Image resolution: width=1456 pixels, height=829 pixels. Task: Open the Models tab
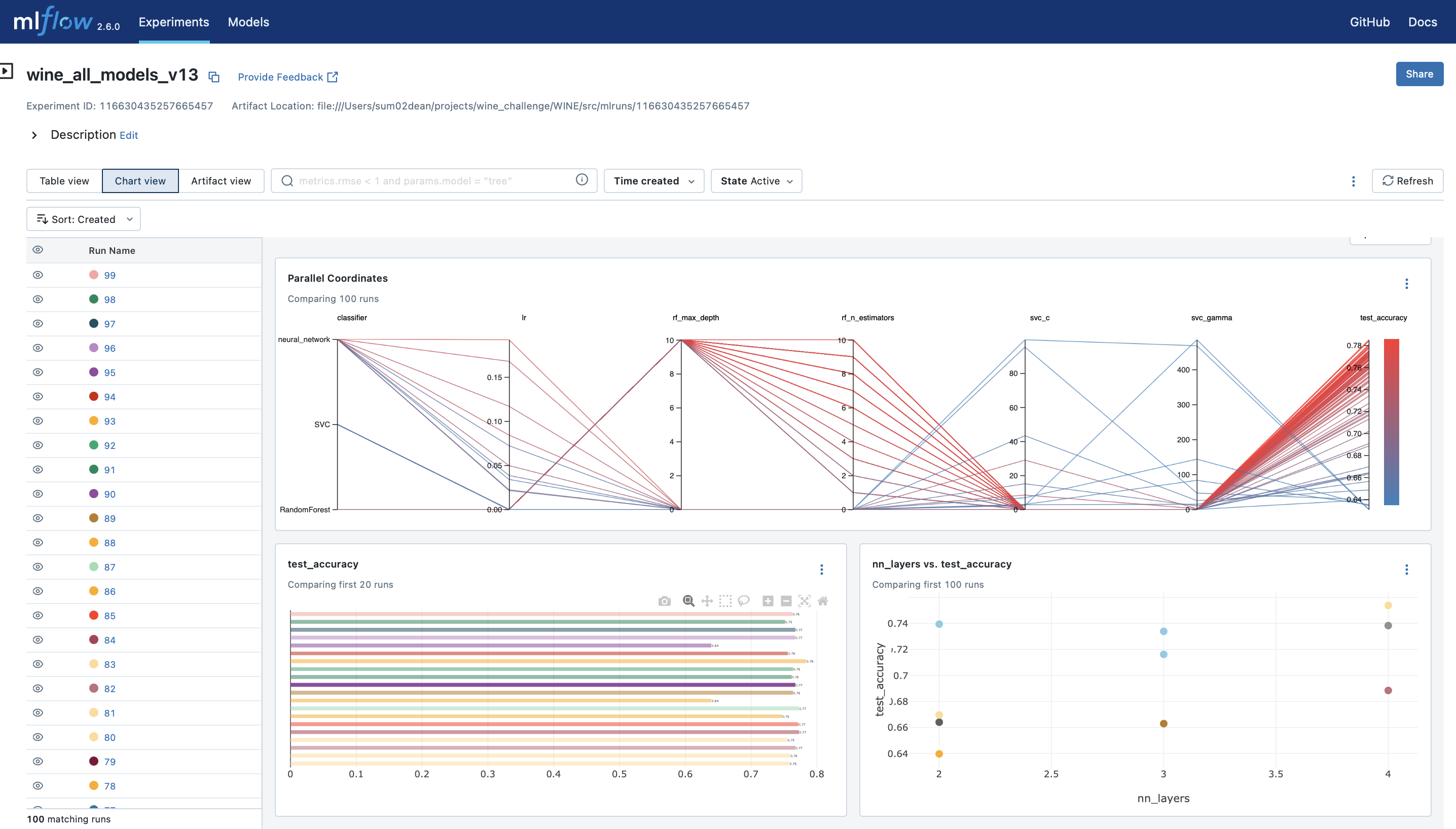[x=248, y=22]
